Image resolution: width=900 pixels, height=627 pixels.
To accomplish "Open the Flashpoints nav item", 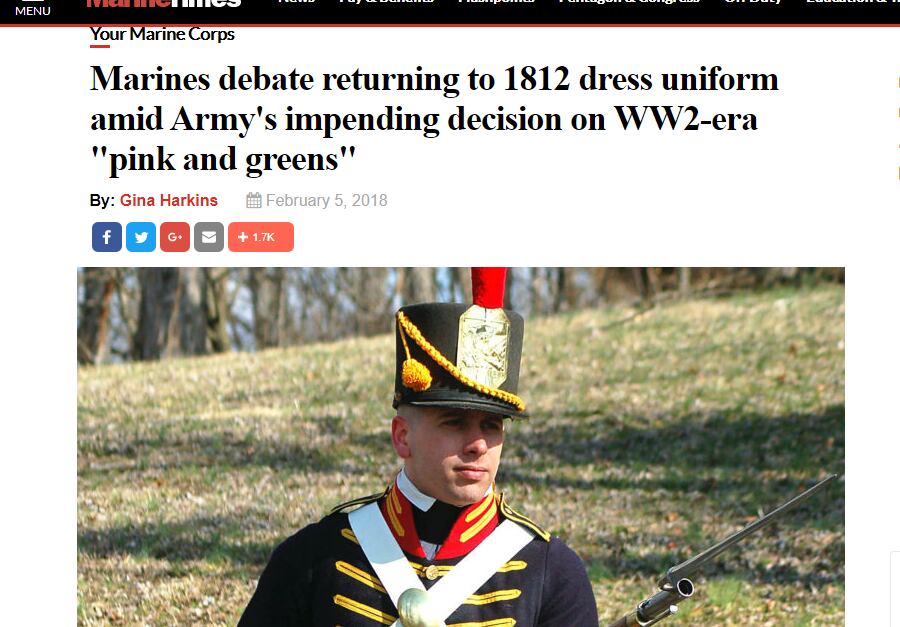I will click(x=496, y=2).
